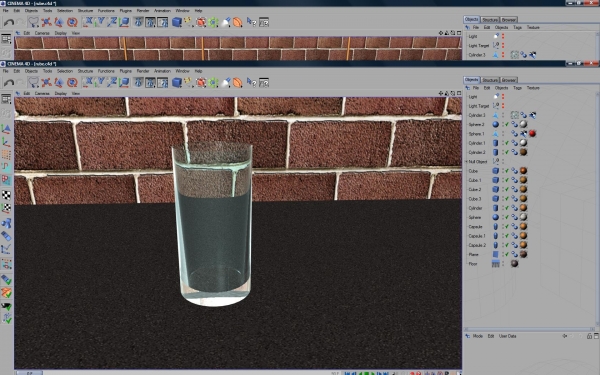Click the red material tag on Sphere.1
The image size is (600, 375).
[532, 134]
